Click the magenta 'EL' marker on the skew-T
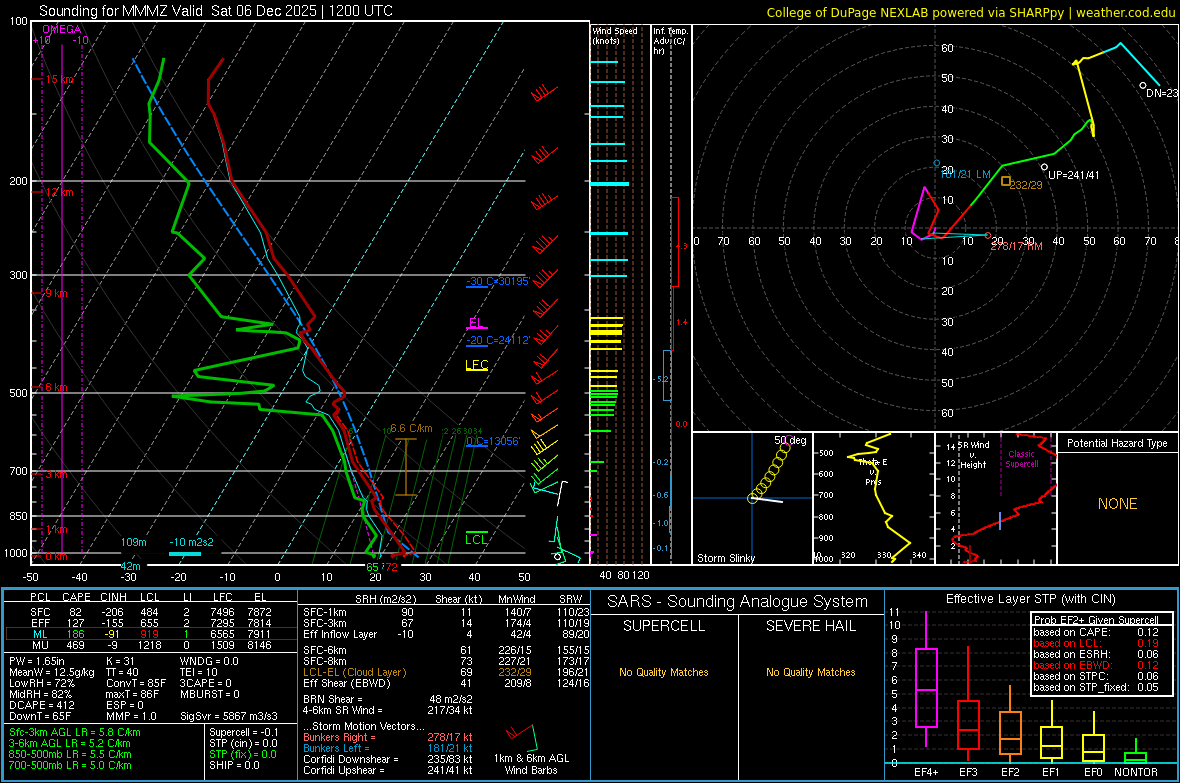 click(476, 323)
